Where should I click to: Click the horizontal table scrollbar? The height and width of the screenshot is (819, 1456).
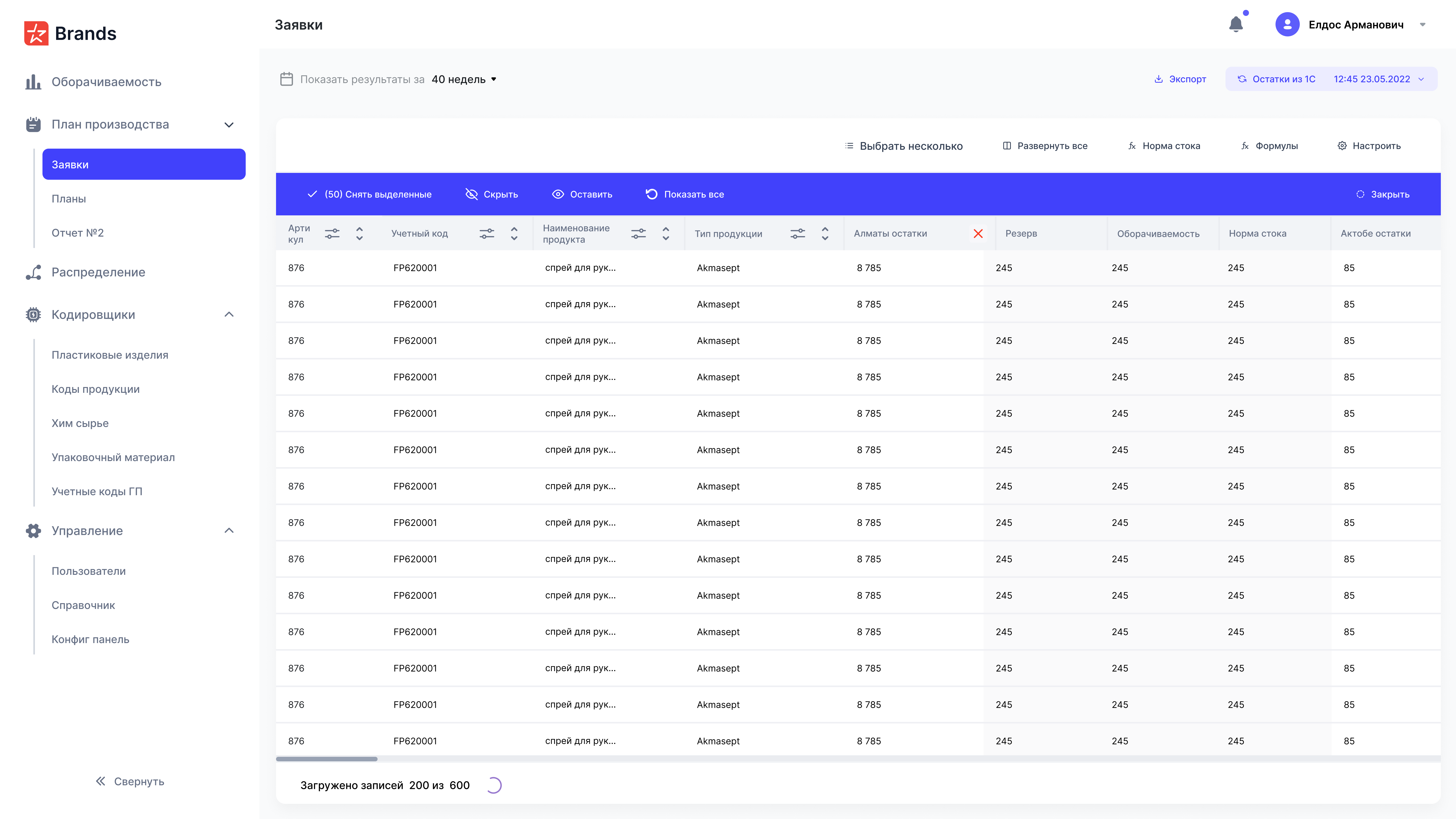click(x=327, y=759)
